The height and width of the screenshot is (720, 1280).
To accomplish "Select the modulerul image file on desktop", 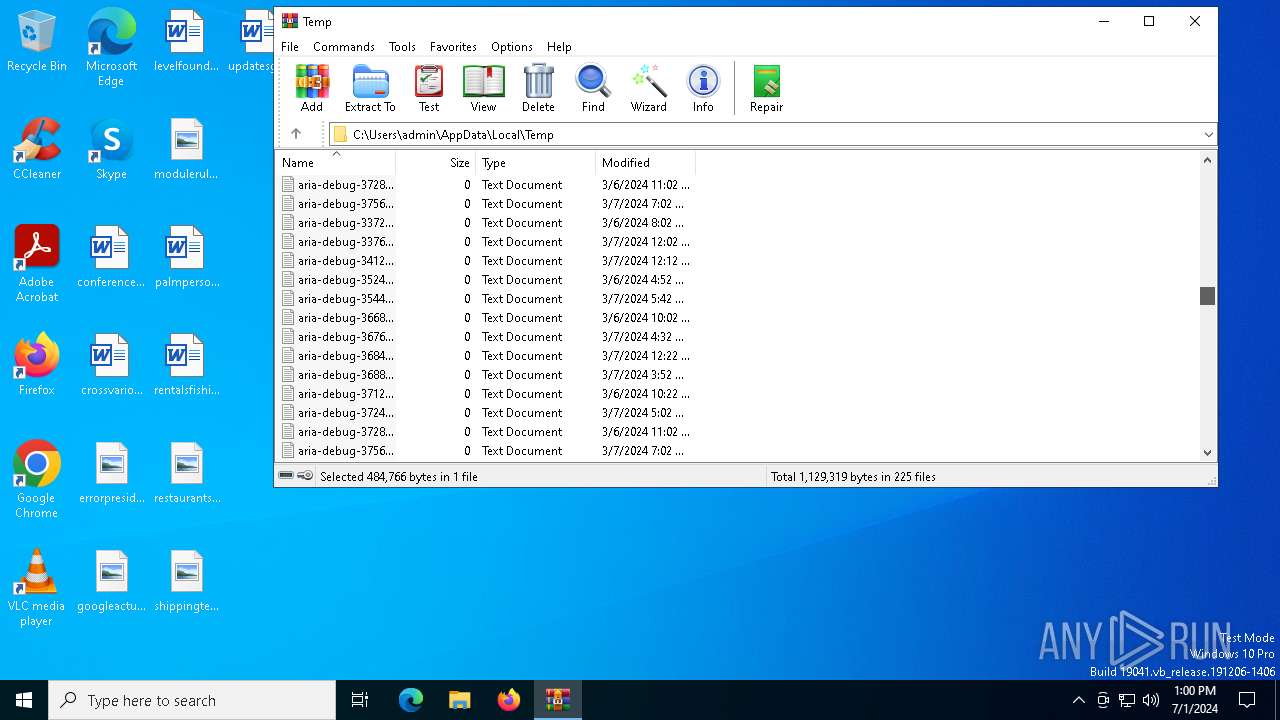I will pyautogui.click(x=186, y=149).
